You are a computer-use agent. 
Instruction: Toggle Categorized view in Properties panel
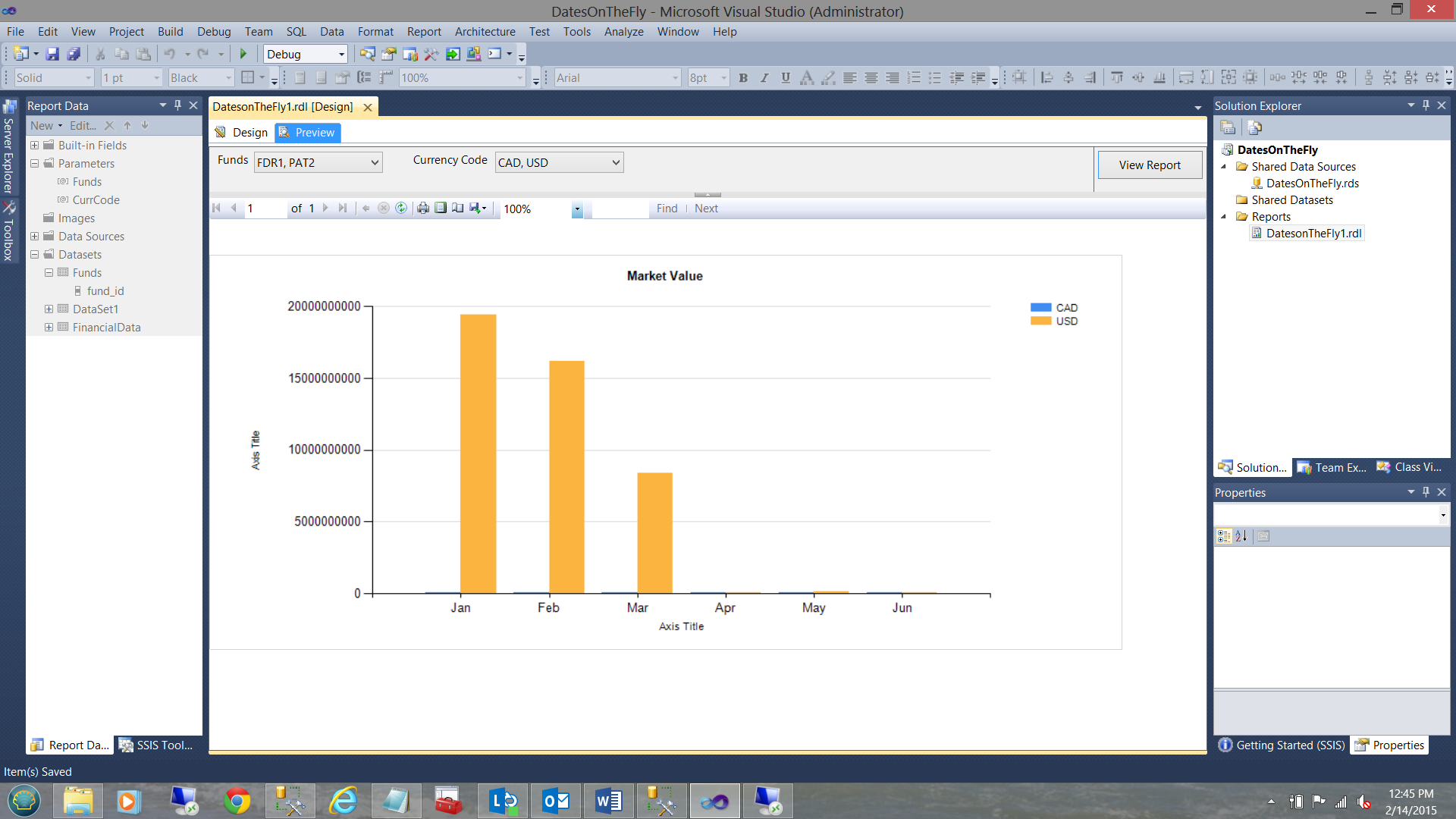coord(1223,536)
